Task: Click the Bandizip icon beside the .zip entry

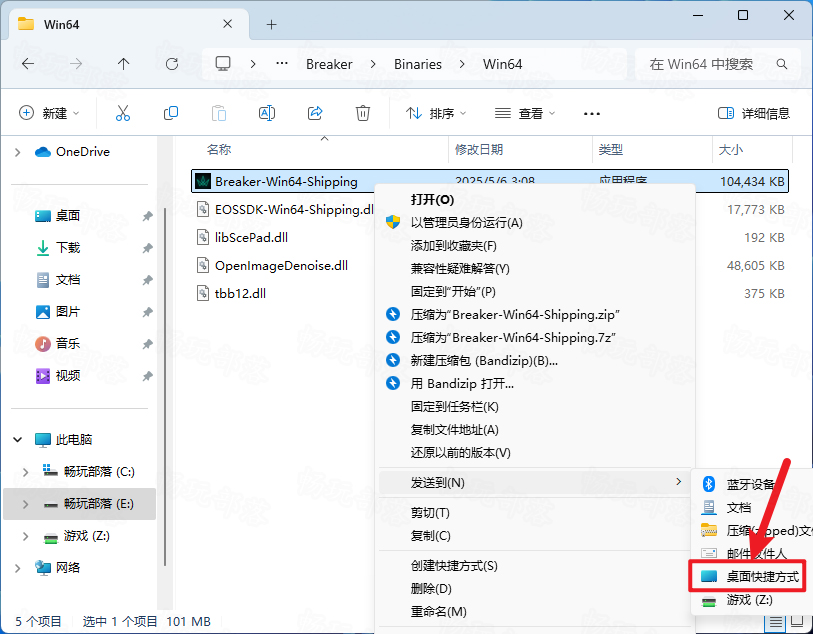Action: click(393, 315)
